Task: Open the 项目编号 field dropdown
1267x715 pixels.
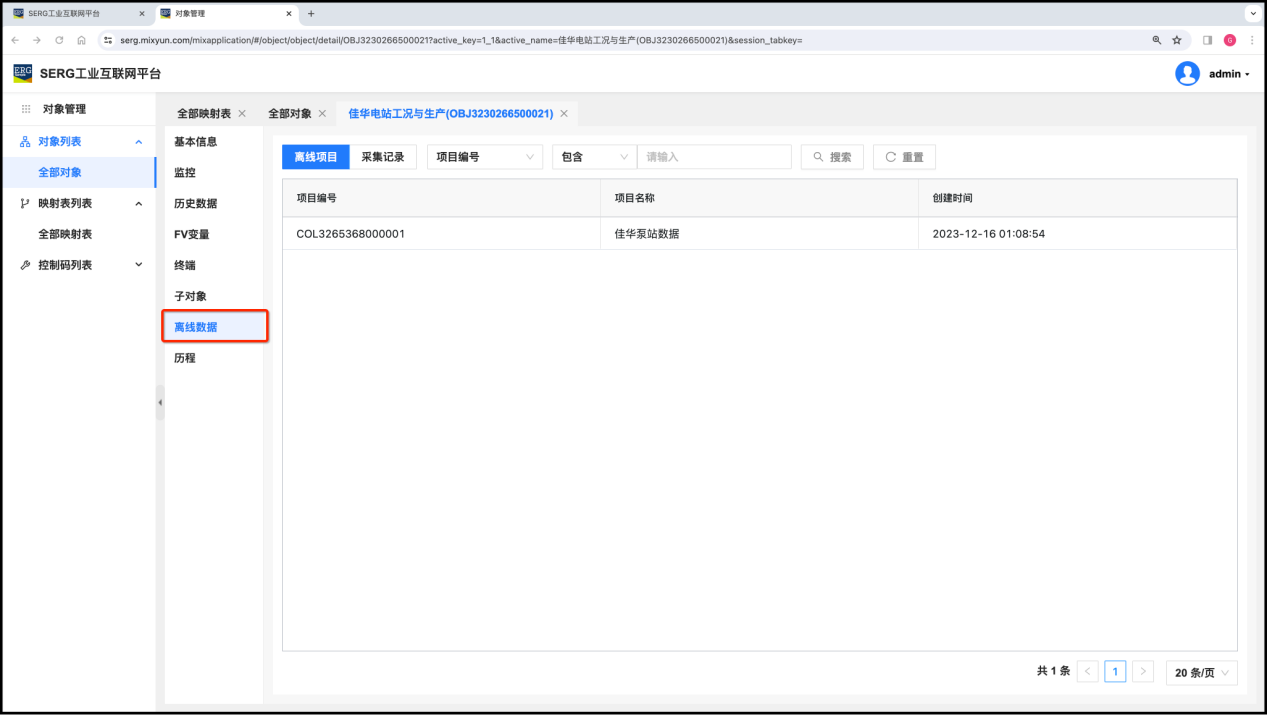Action: pos(484,157)
